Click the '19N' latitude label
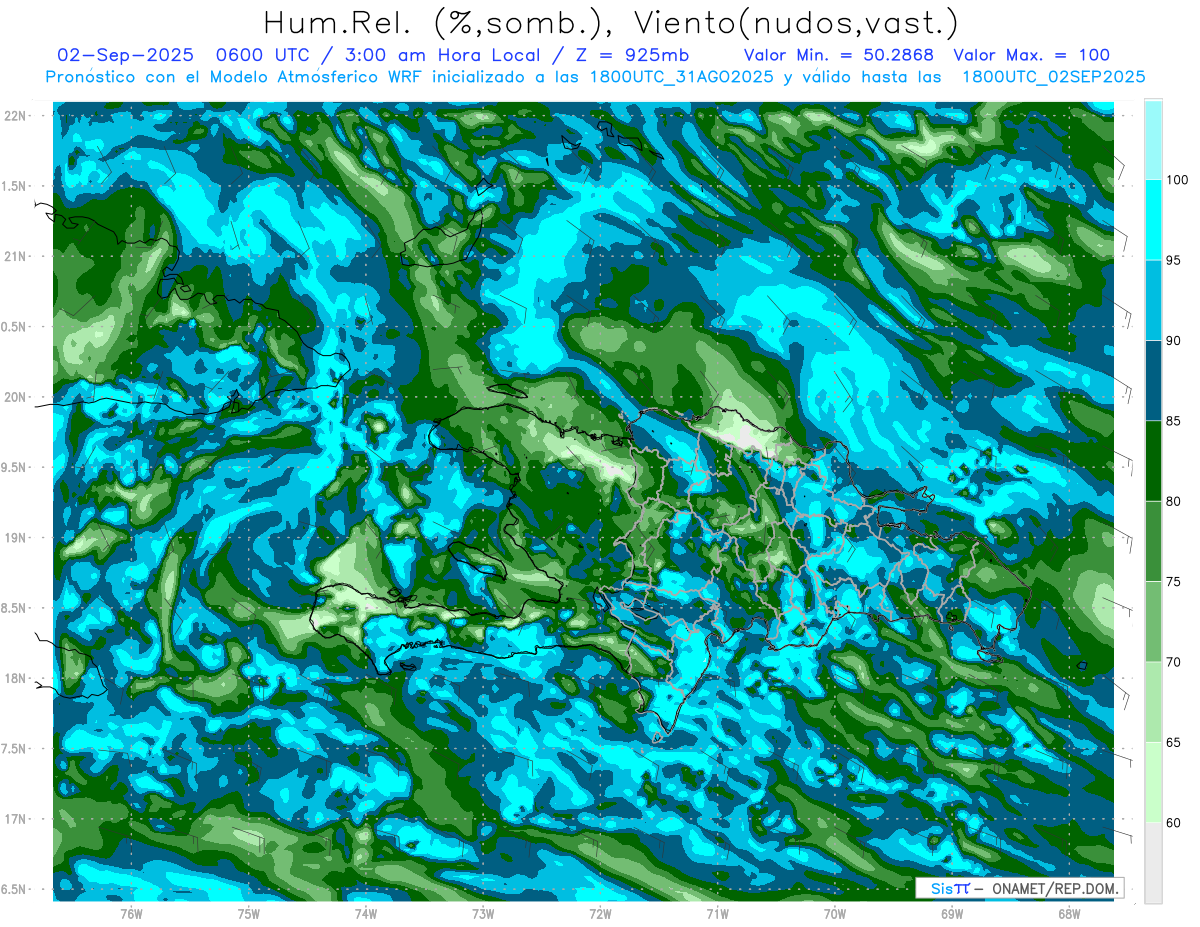Viewport: 1200px width, 927px height. click(x=17, y=538)
